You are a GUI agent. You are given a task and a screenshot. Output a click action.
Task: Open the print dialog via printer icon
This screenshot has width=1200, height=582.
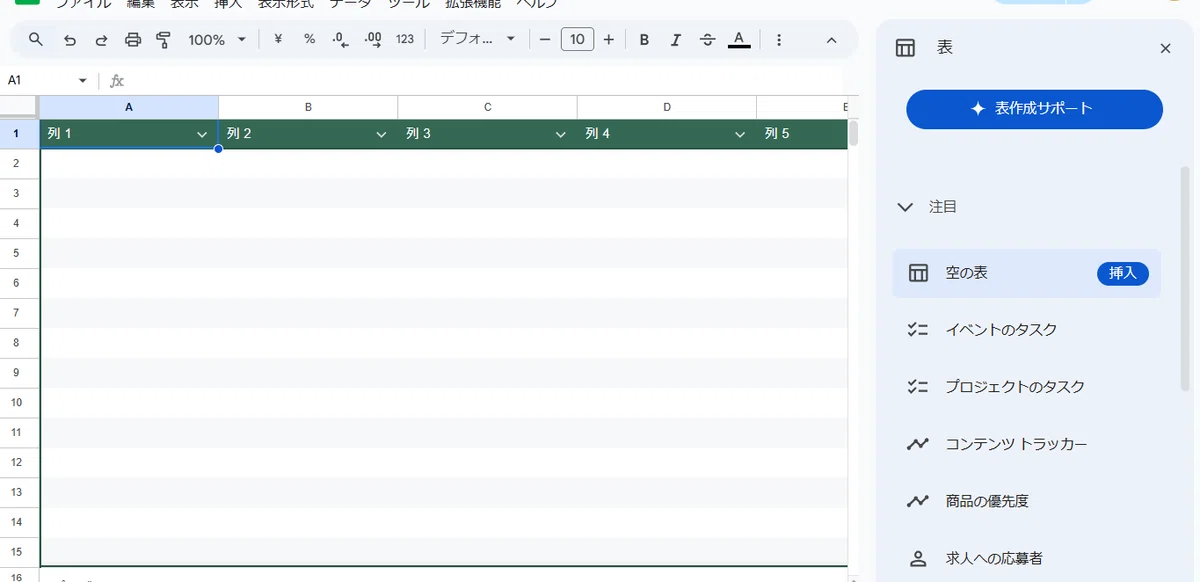click(133, 40)
